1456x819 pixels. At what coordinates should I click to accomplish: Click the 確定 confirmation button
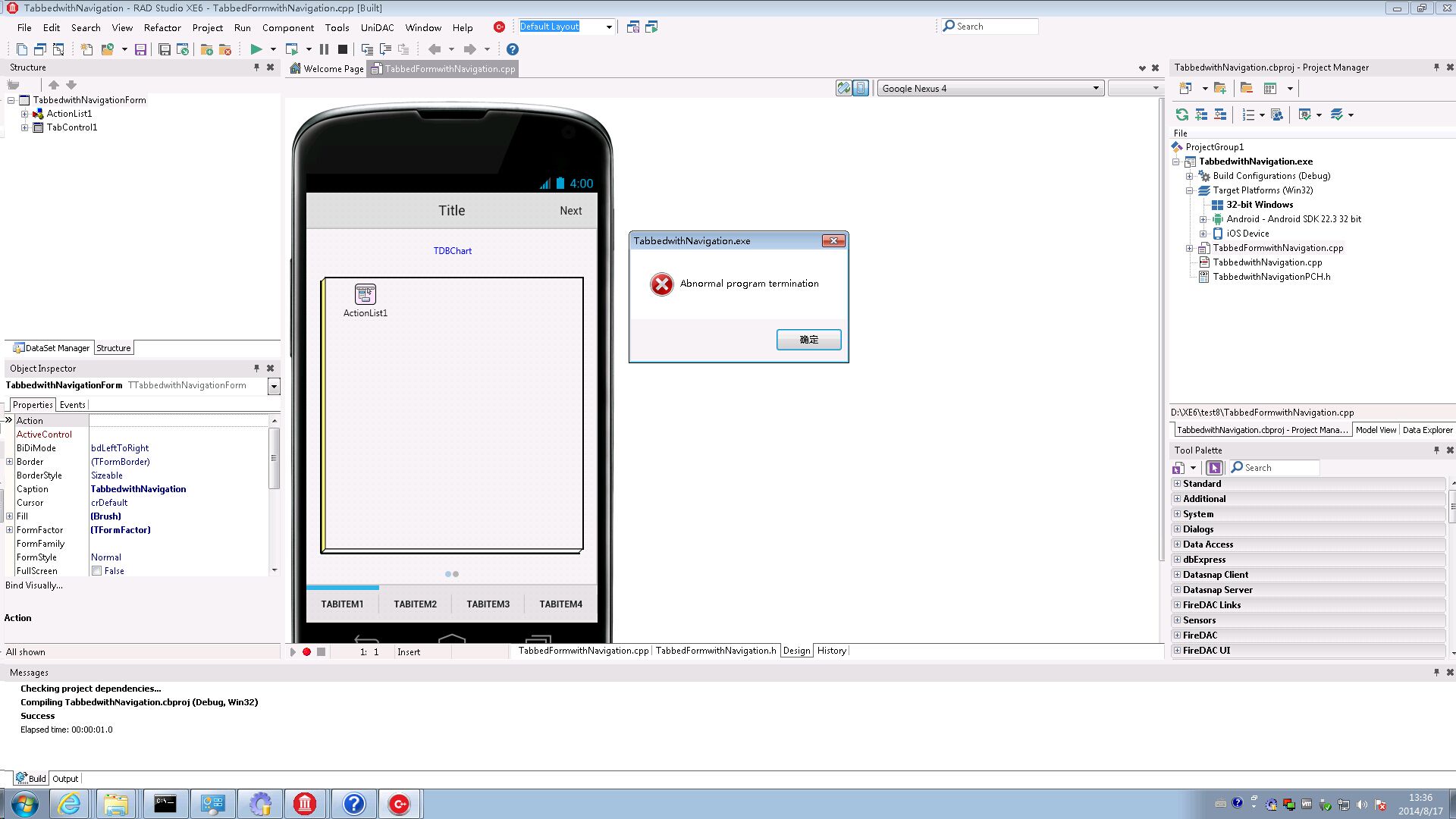pyautogui.click(x=808, y=339)
